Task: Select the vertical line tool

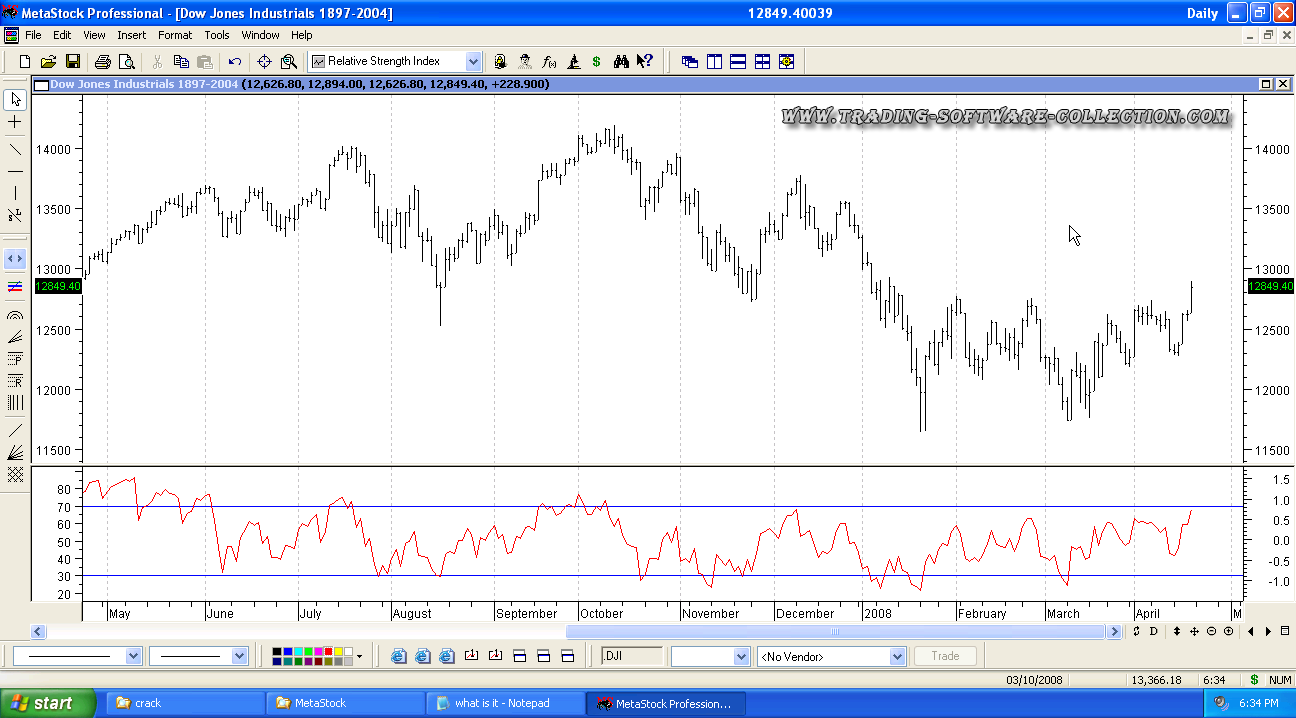Action: [x=15, y=193]
